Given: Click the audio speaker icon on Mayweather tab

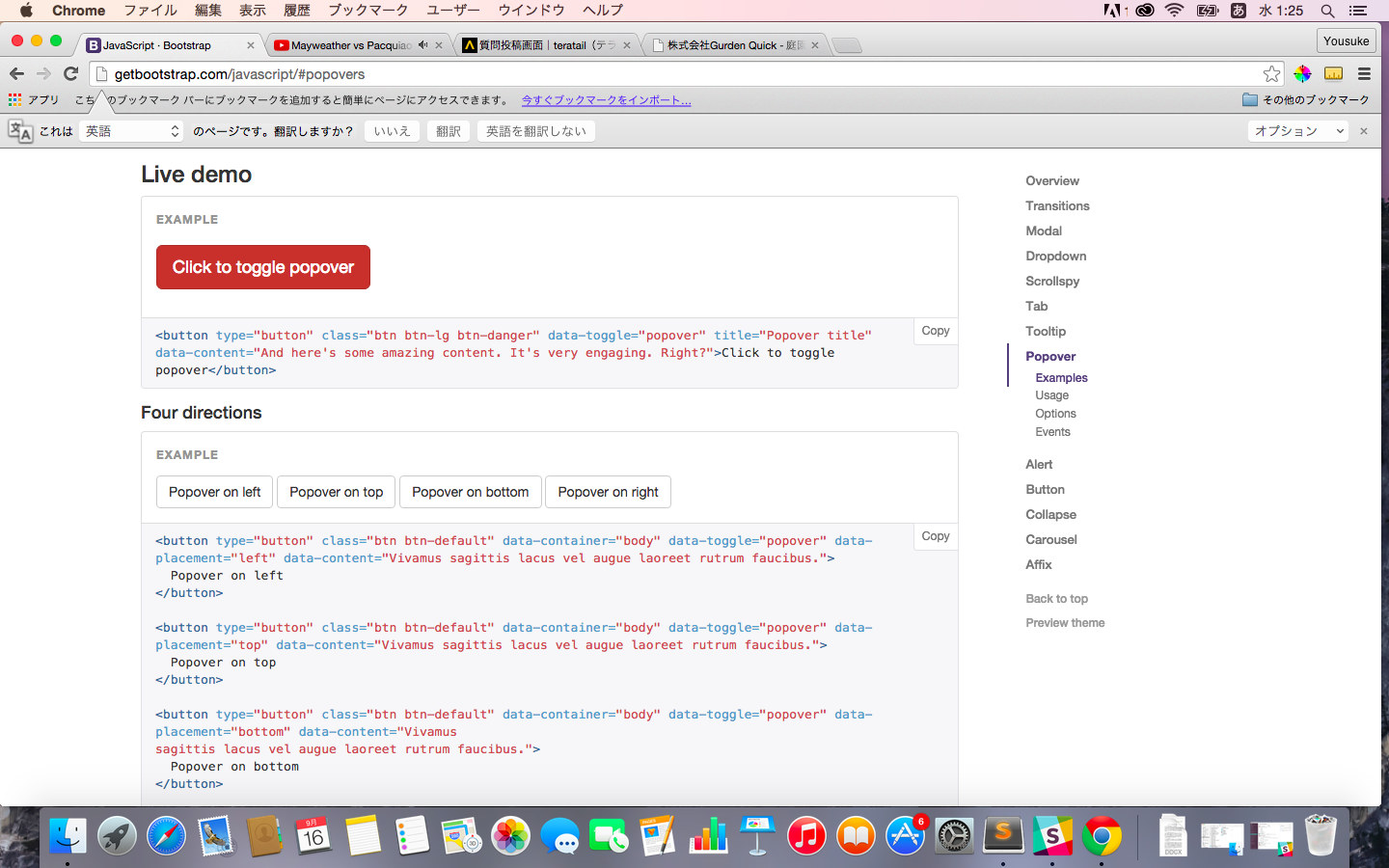Looking at the screenshot, I should tap(422, 45).
